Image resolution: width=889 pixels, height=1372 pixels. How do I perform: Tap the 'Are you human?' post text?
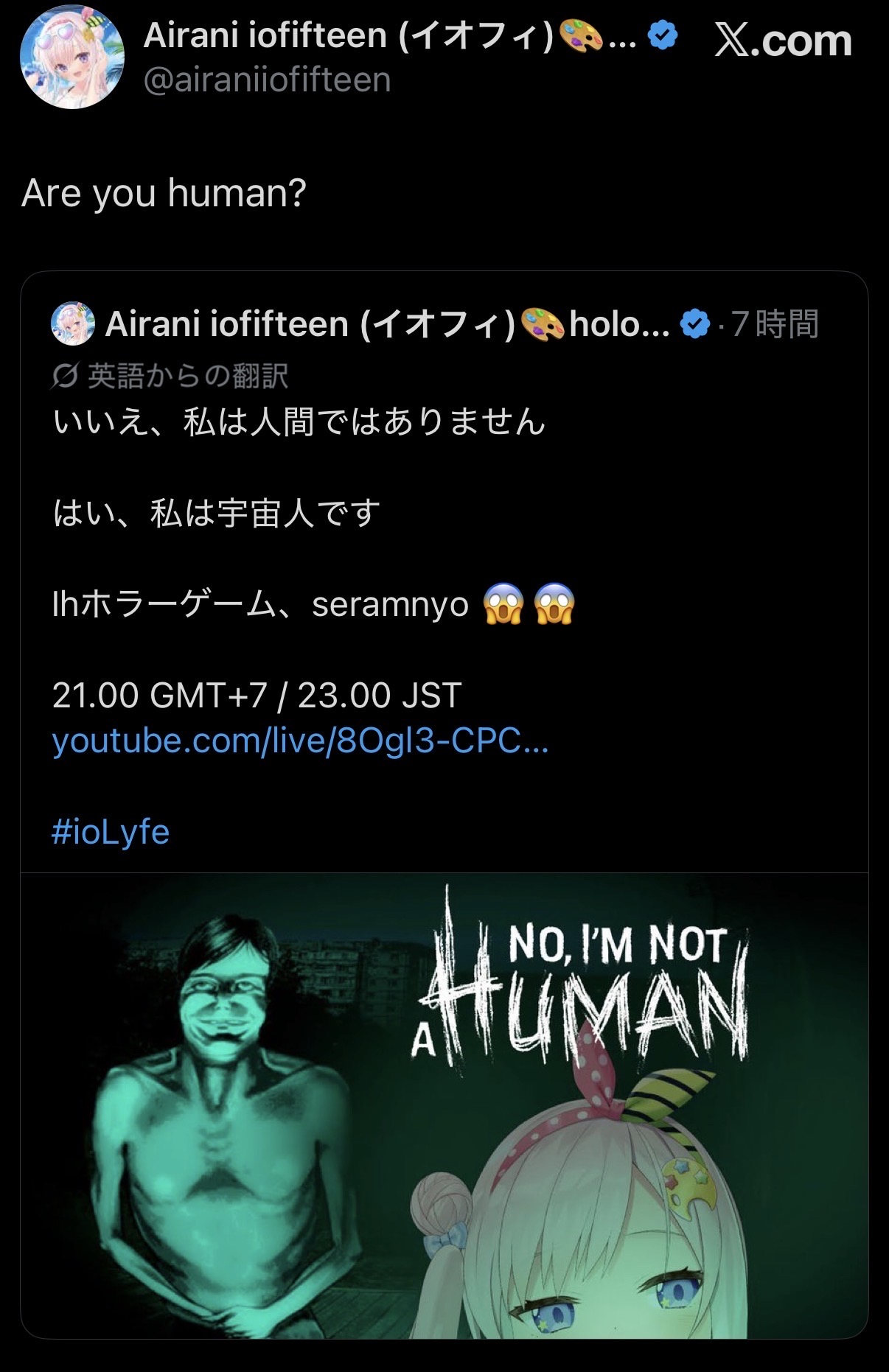164,193
